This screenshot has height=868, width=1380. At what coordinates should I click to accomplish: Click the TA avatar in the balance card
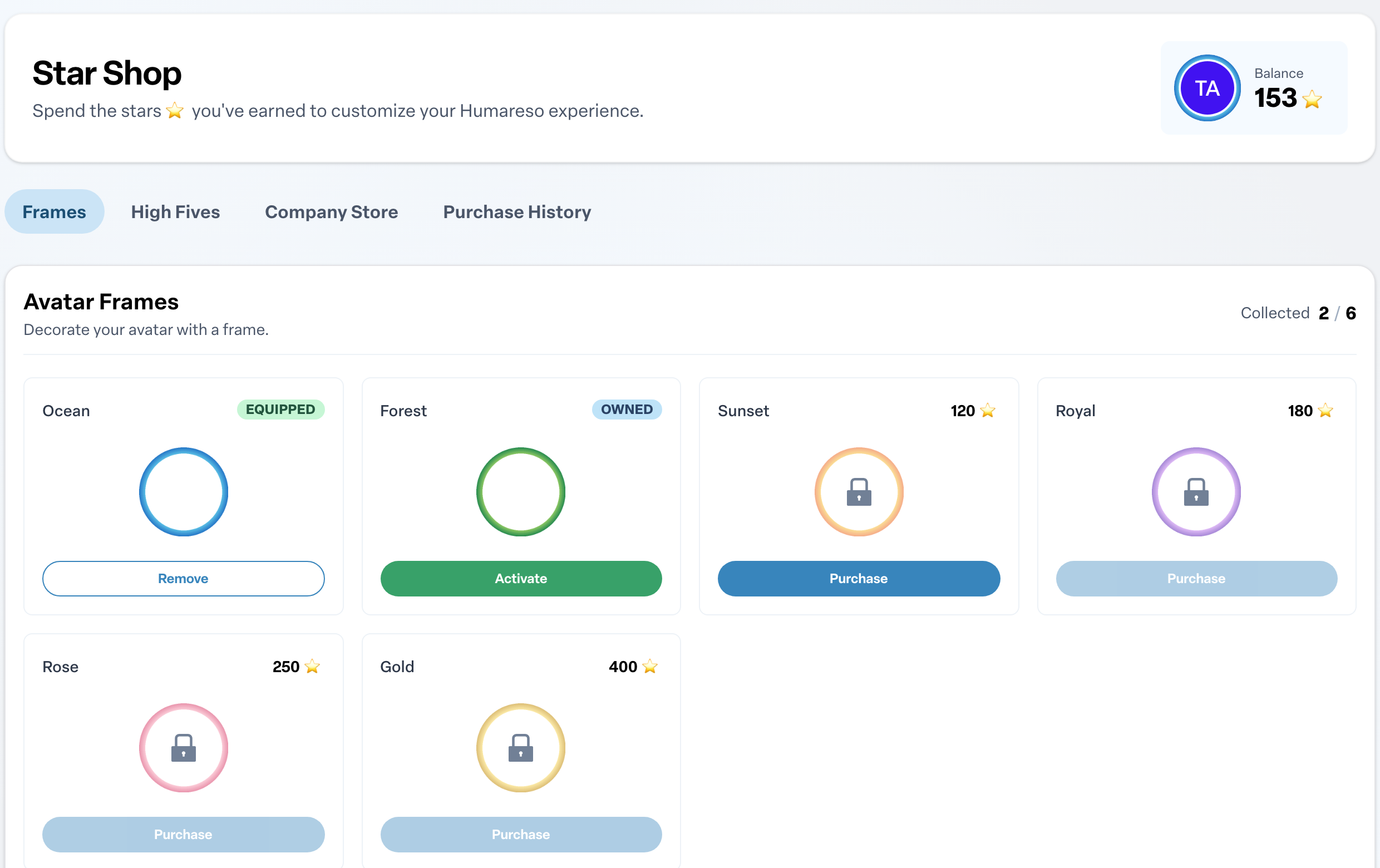point(1207,88)
